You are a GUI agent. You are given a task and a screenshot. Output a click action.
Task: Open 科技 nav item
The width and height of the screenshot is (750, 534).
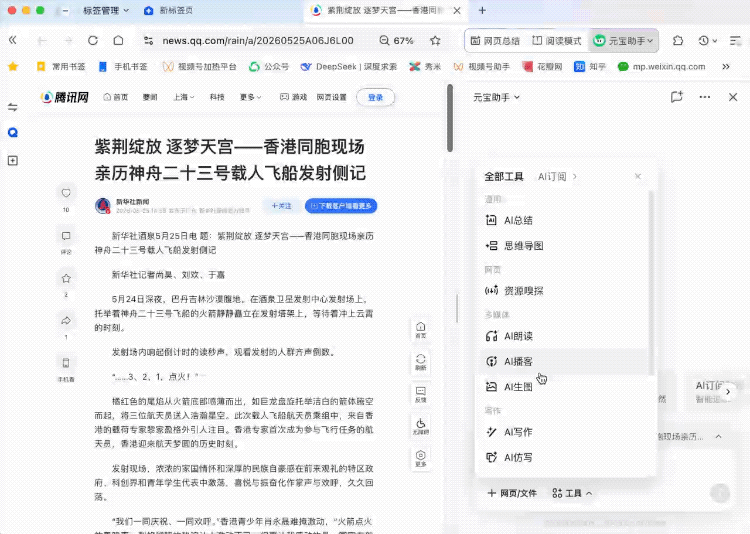(x=217, y=97)
